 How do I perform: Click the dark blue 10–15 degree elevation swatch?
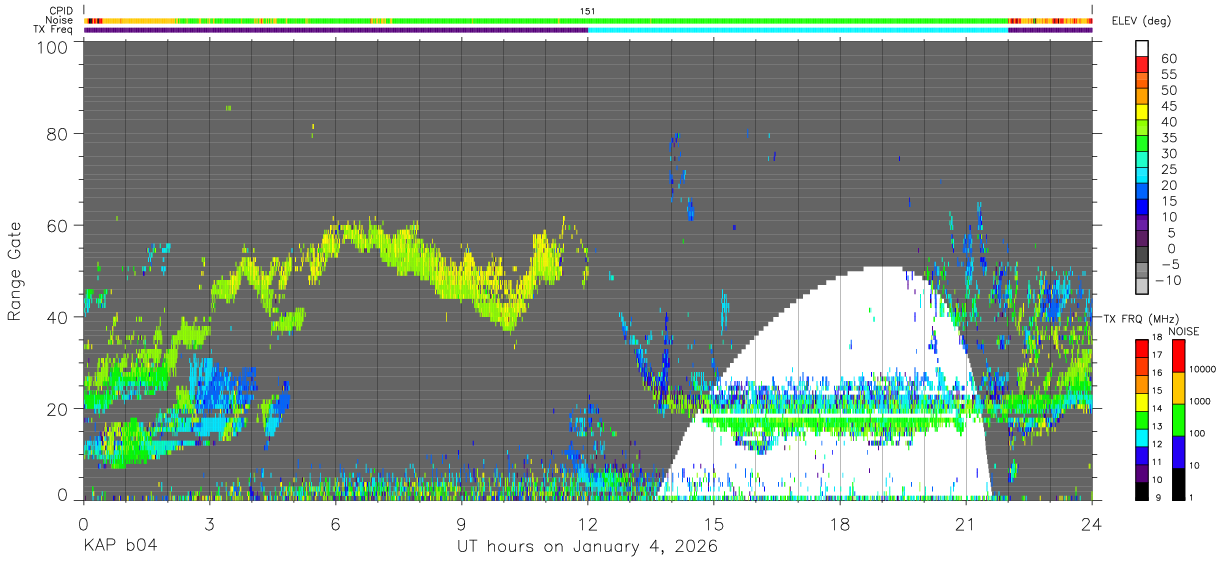pyautogui.click(x=1142, y=208)
